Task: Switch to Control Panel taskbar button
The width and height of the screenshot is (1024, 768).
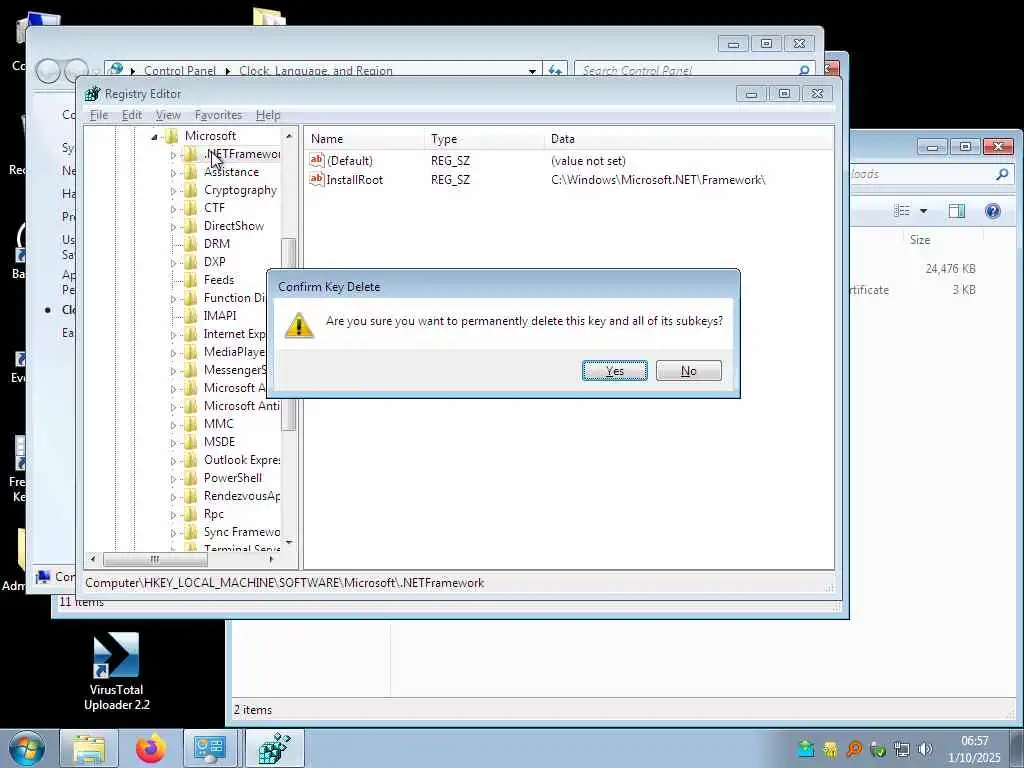Action: [210, 748]
